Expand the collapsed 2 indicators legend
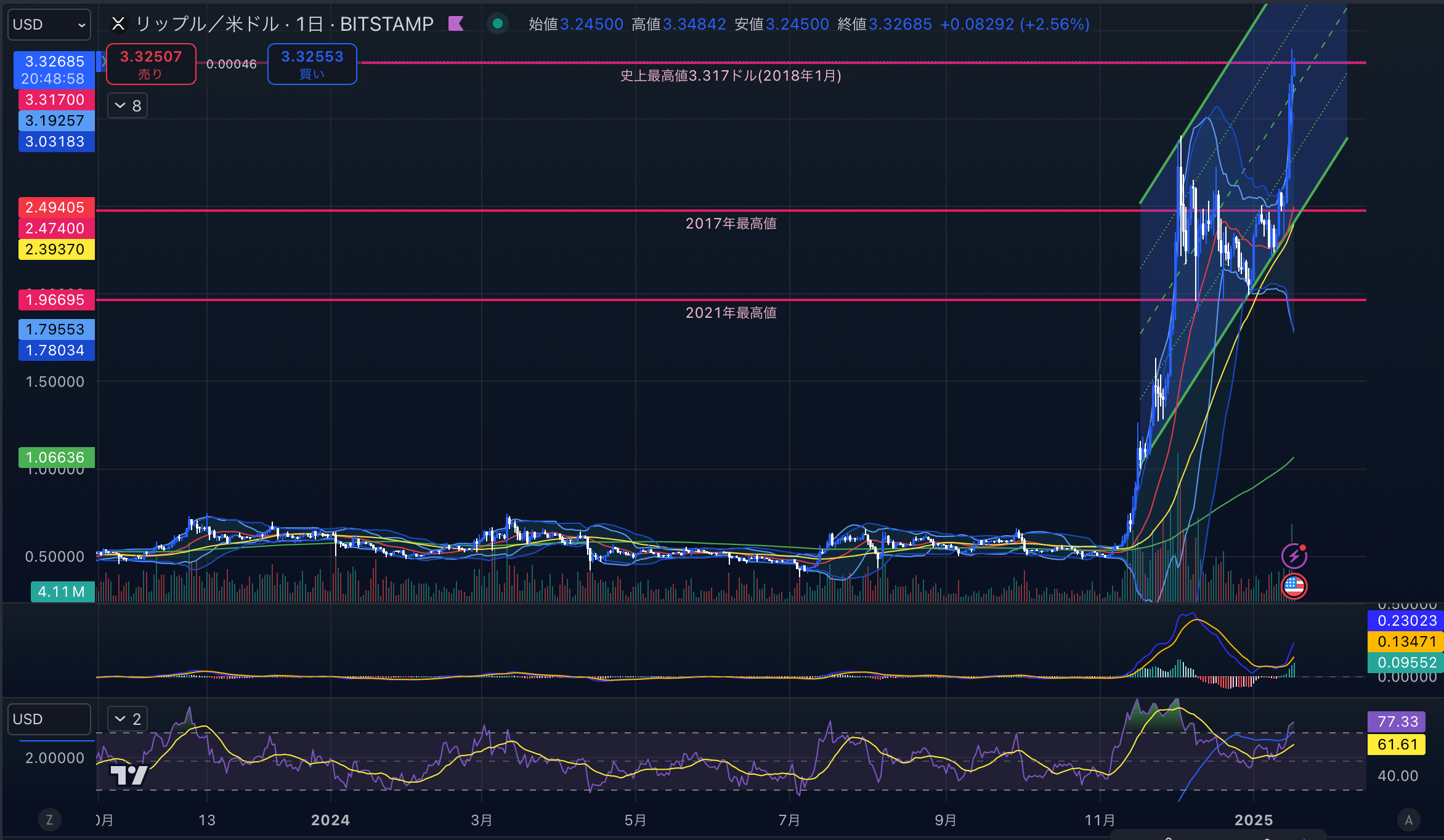 point(128,719)
